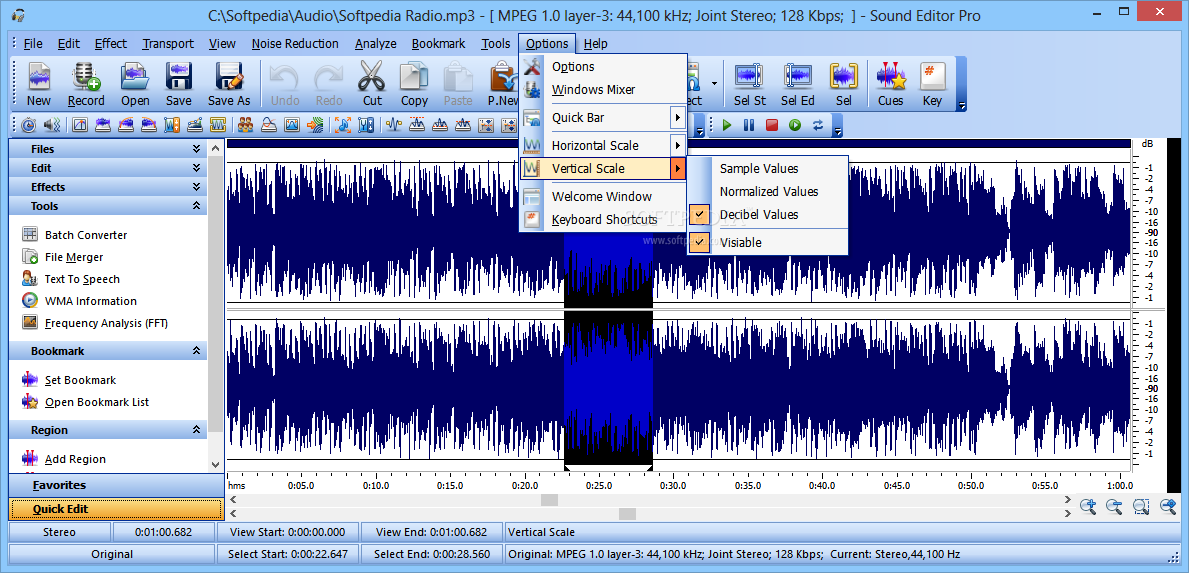Zoom out with the magnifier minus icon
This screenshot has height=573, width=1189.
coord(1114,507)
